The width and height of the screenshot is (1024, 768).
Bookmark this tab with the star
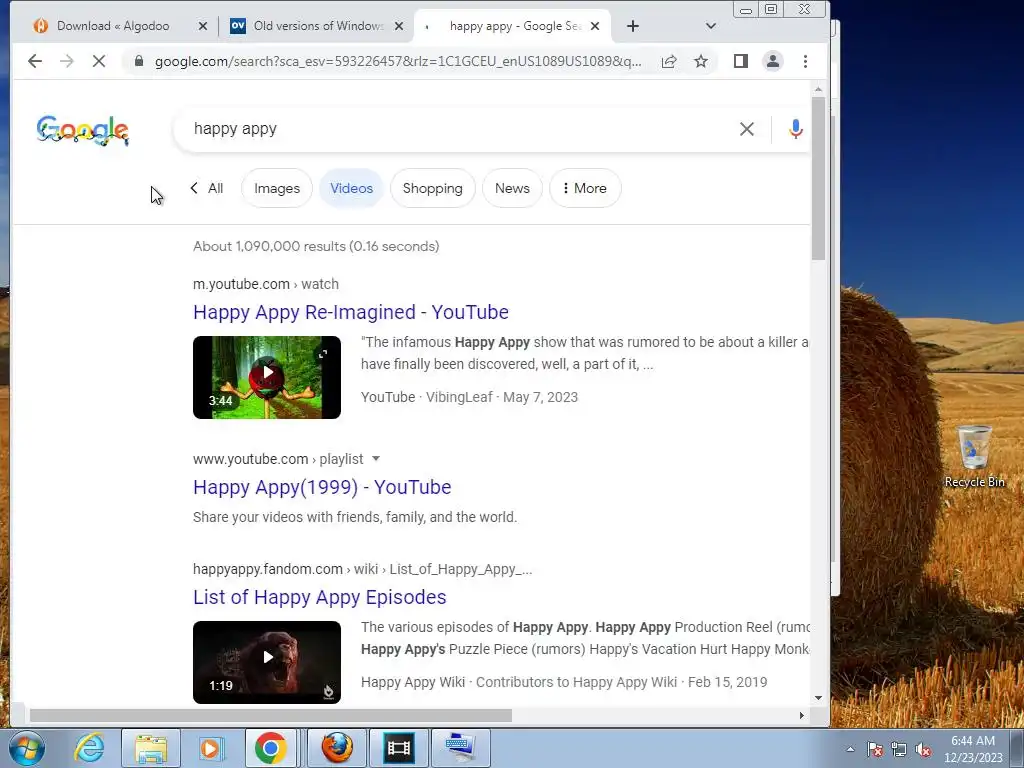pos(701,61)
